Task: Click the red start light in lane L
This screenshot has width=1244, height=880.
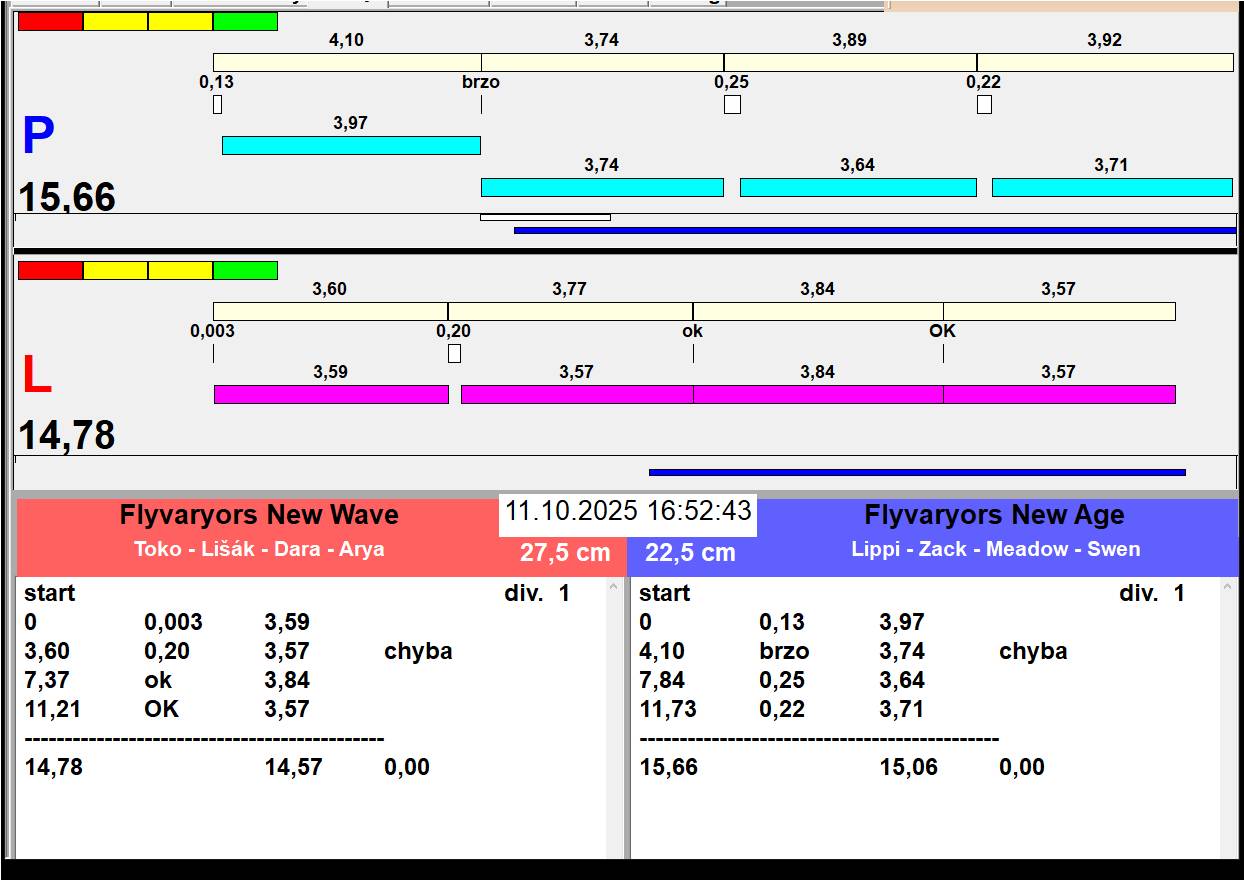Action: [50, 271]
